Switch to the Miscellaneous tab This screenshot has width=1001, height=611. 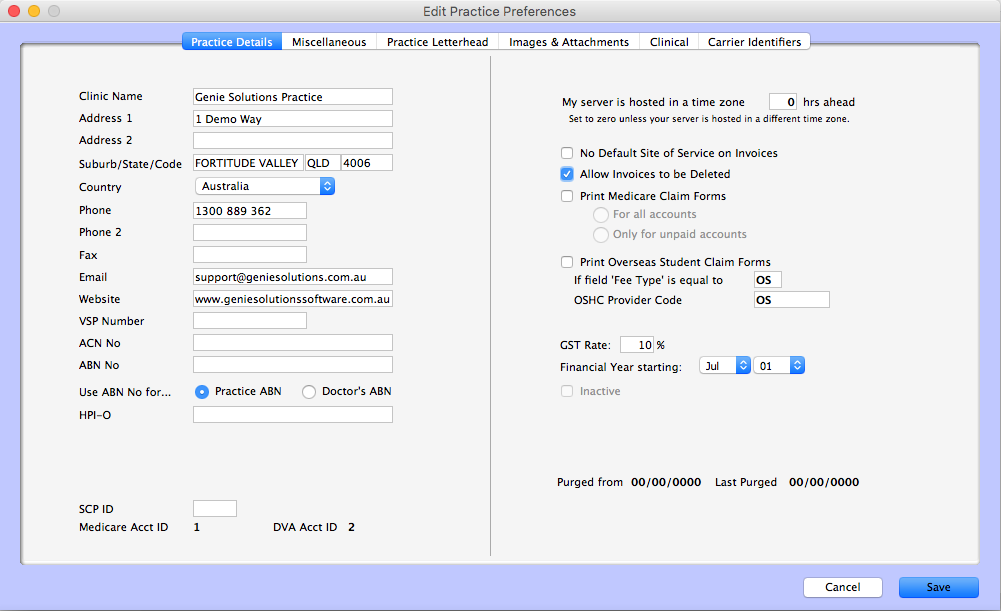[331, 41]
